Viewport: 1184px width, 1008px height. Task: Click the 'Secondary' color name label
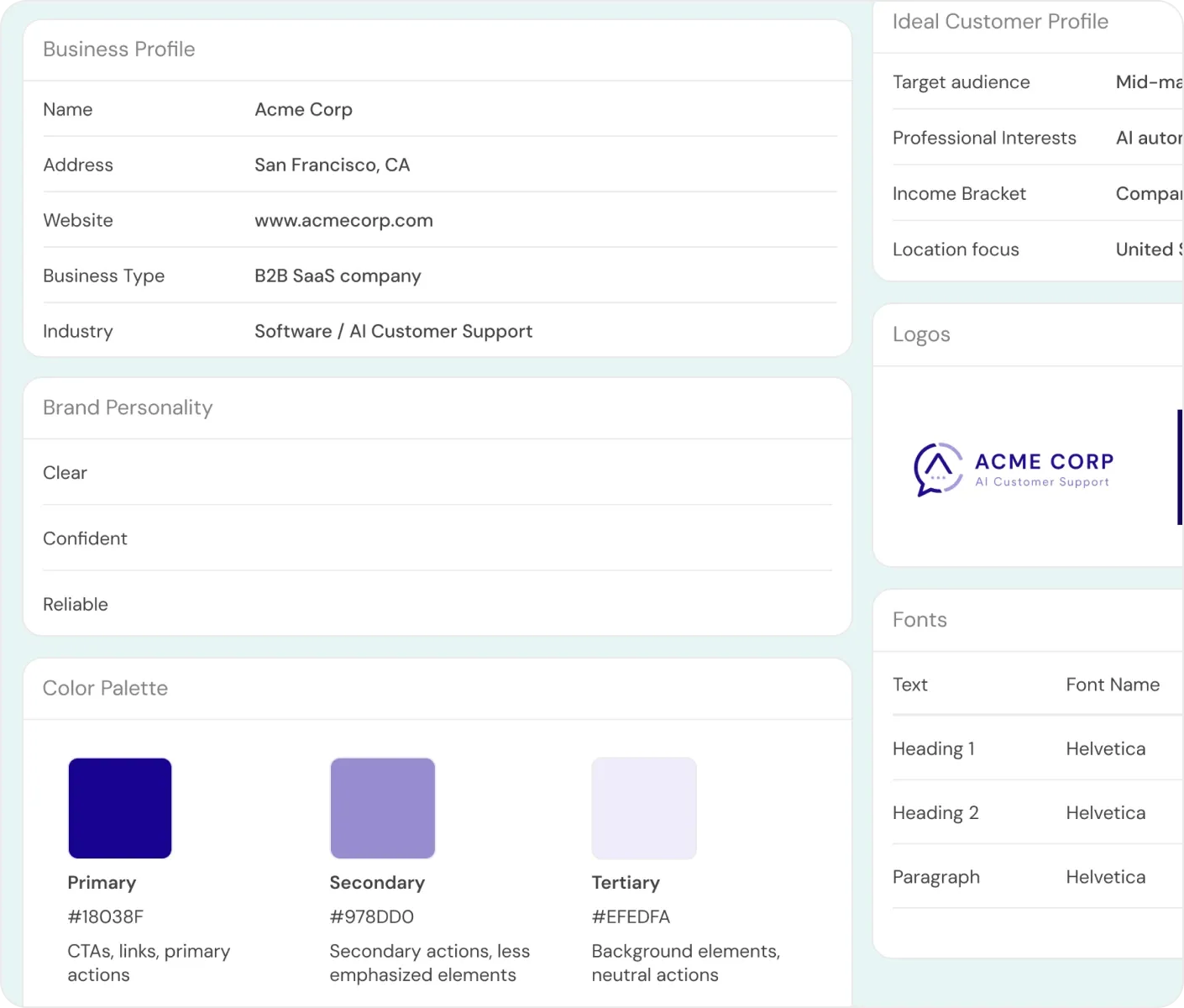[x=377, y=883]
